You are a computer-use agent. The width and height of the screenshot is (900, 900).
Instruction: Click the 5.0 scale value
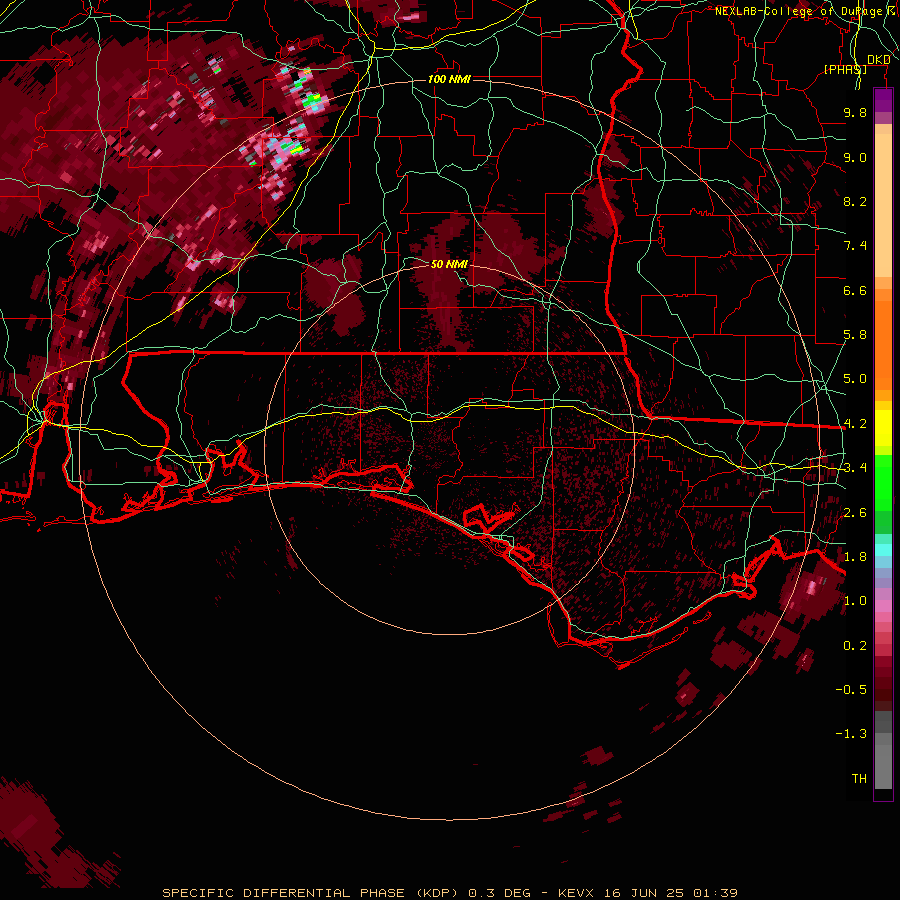855,379
